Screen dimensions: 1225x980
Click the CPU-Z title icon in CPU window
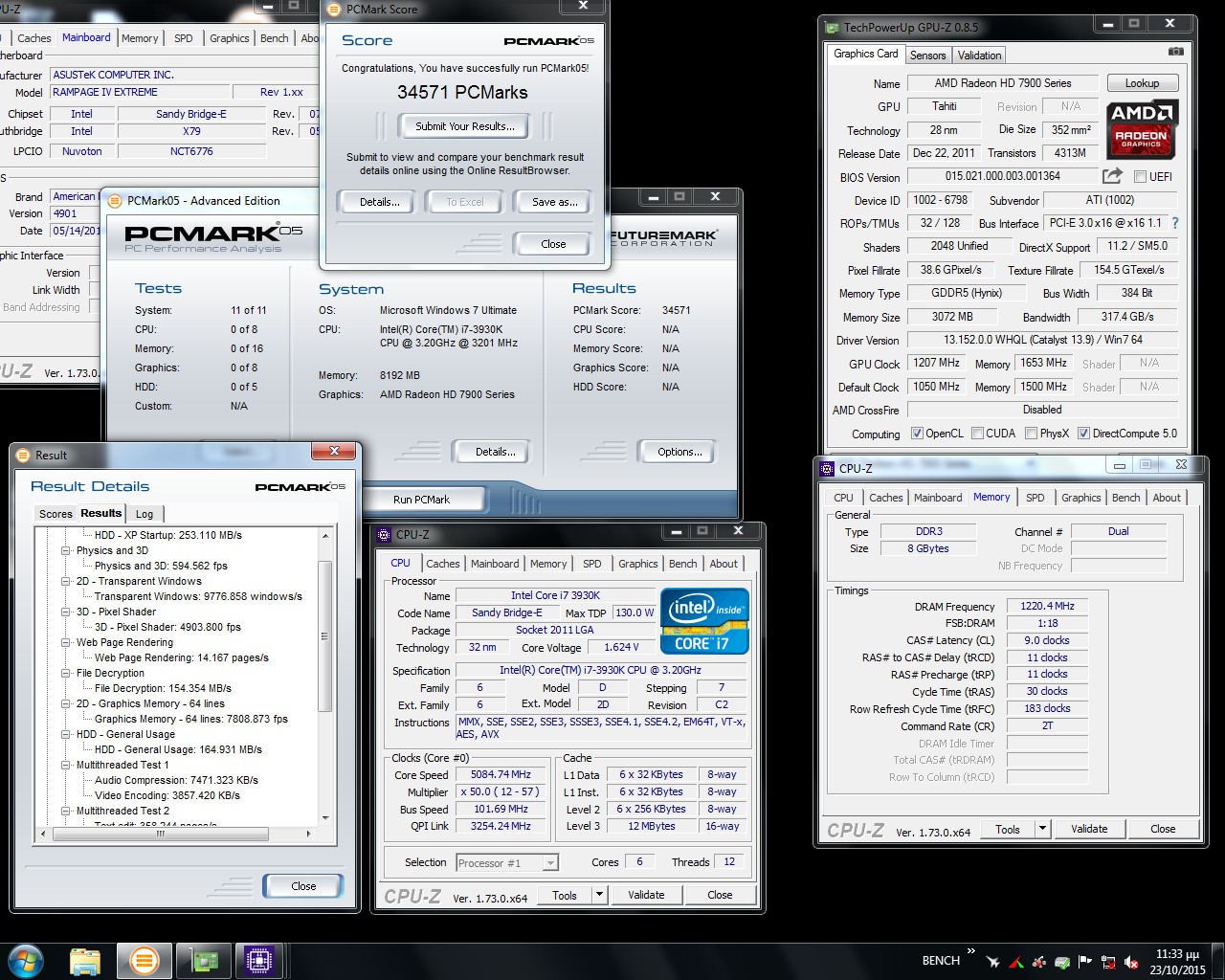[384, 535]
